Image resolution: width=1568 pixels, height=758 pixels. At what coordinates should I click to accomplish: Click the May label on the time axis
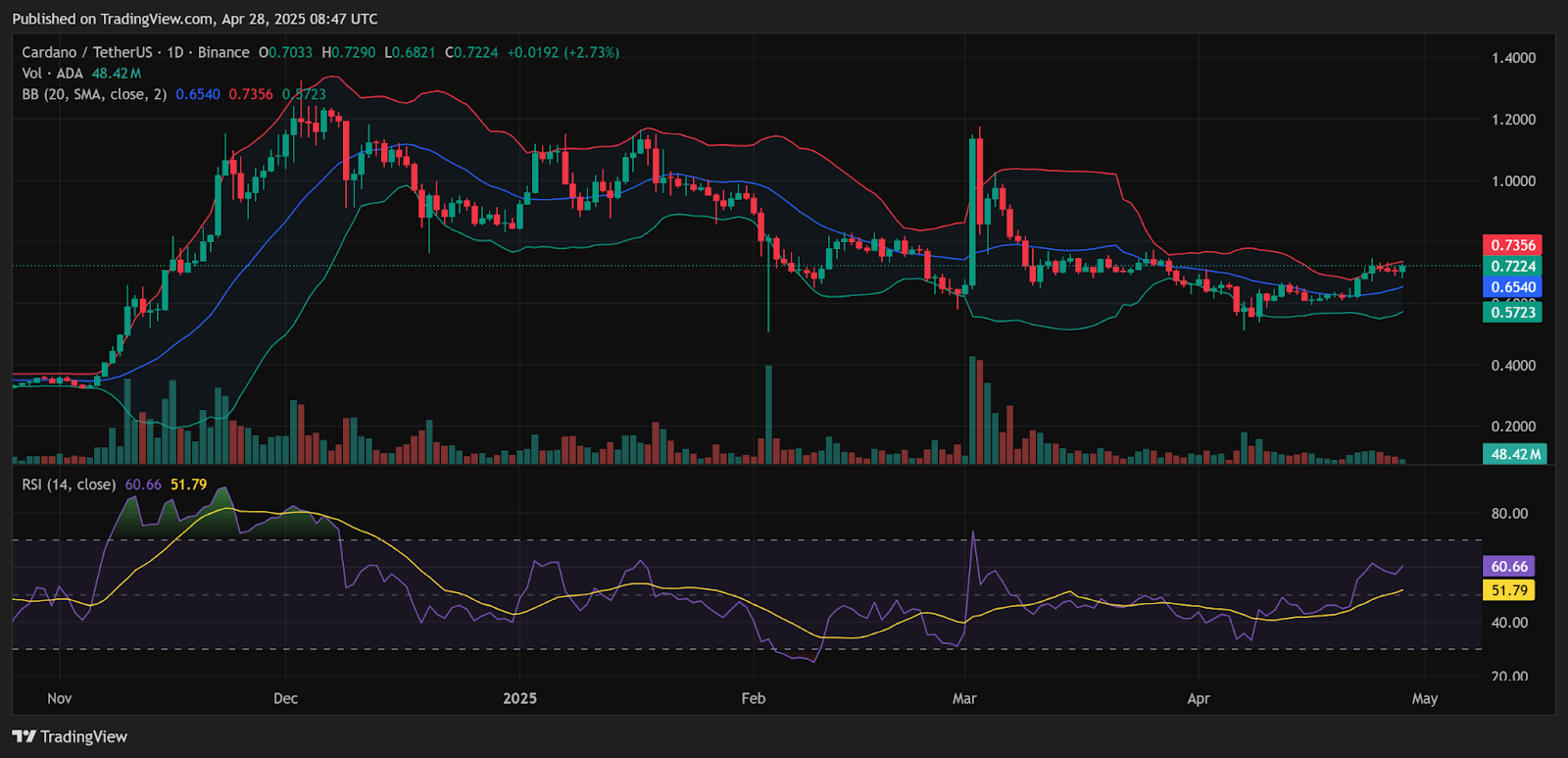click(x=1424, y=698)
